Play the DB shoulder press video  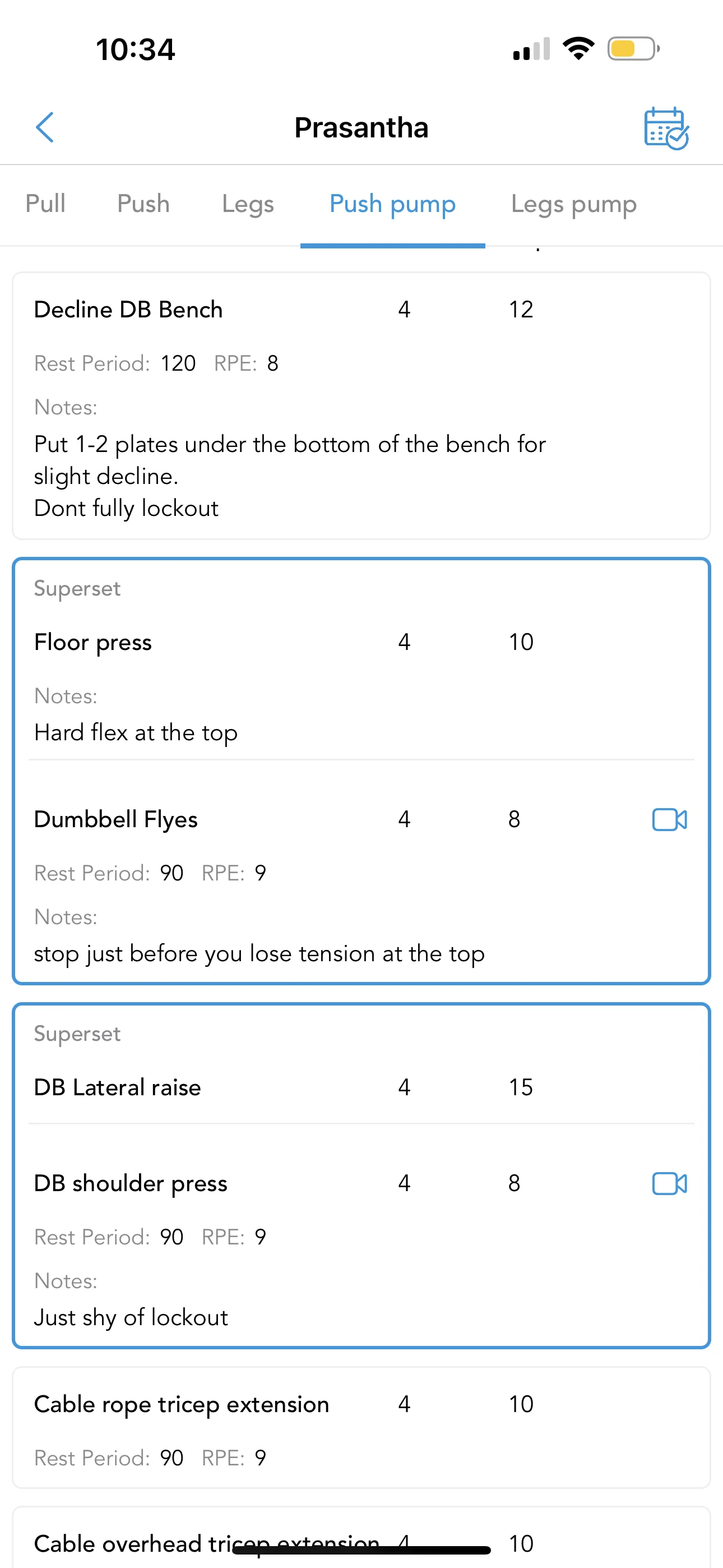(x=669, y=1183)
